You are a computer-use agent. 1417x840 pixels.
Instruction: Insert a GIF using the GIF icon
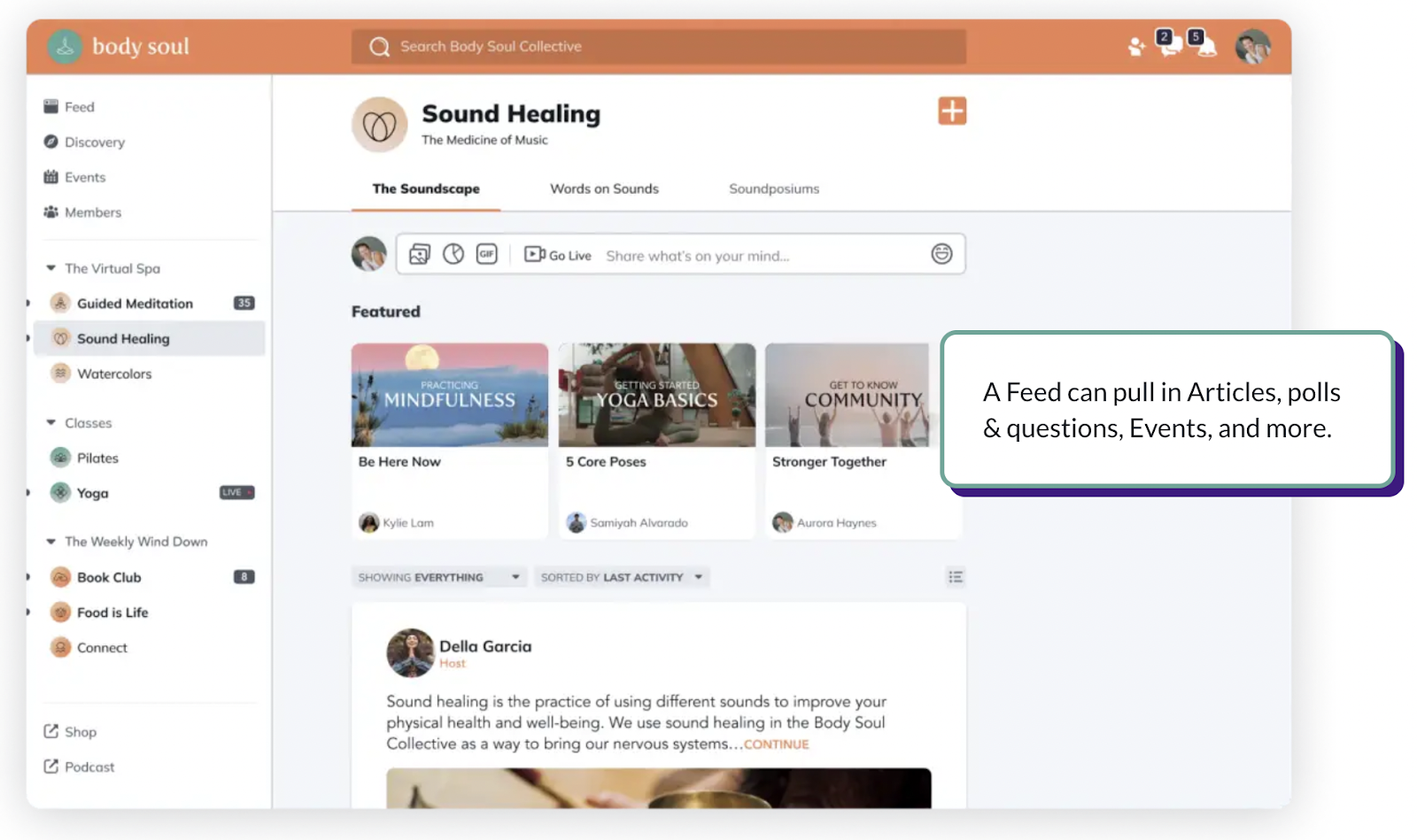[x=486, y=255]
